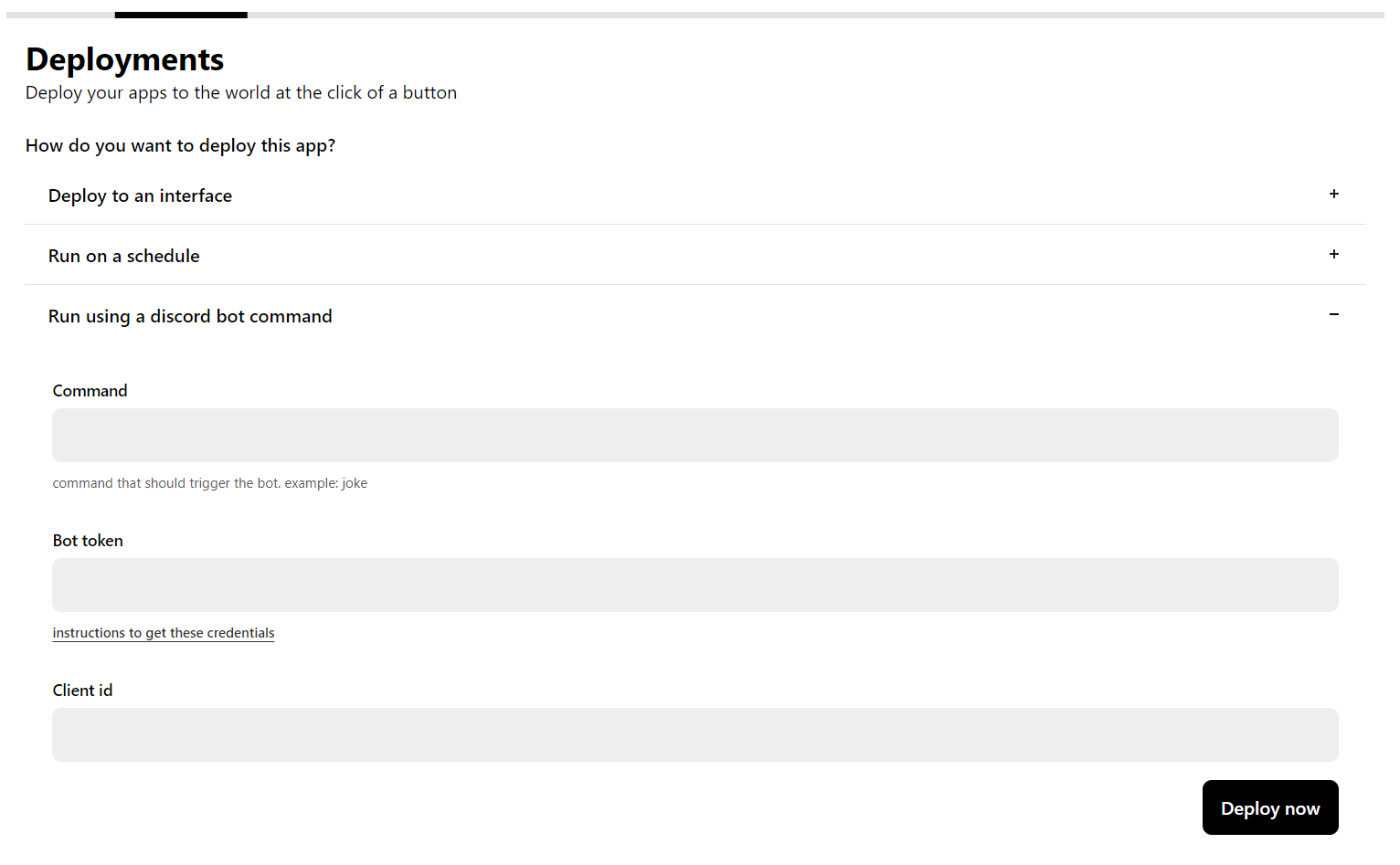Viewport: 1400px width, 865px height.
Task: Select the Run using a discord bot command header
Action: tap(190, 315)
